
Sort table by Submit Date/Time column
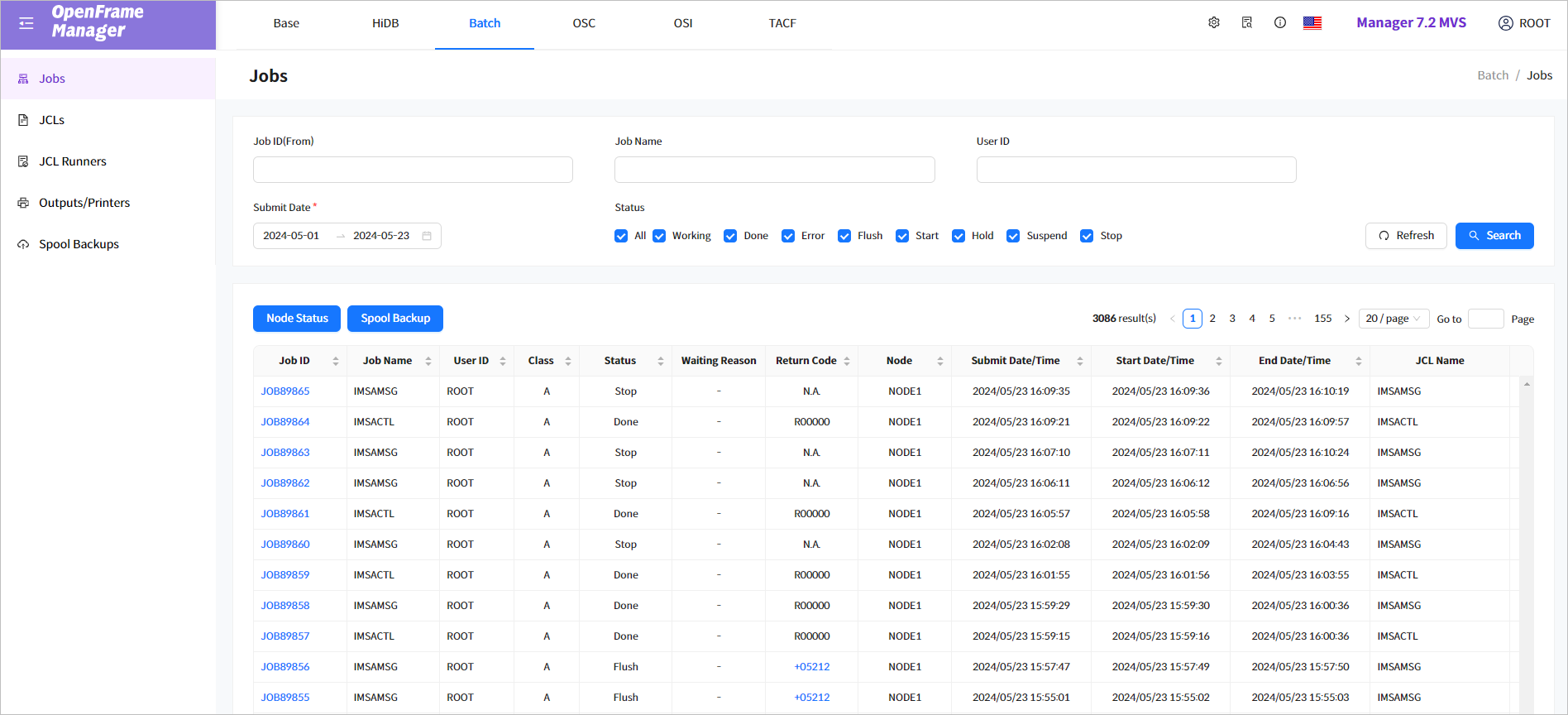(x=1079, y=361)
